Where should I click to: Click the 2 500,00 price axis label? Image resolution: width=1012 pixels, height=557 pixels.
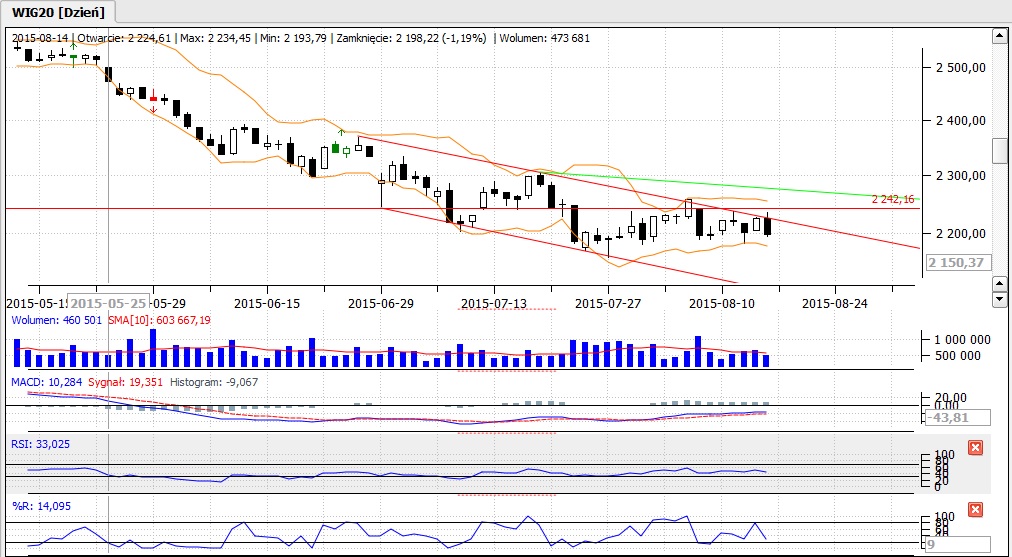(960, 67)
